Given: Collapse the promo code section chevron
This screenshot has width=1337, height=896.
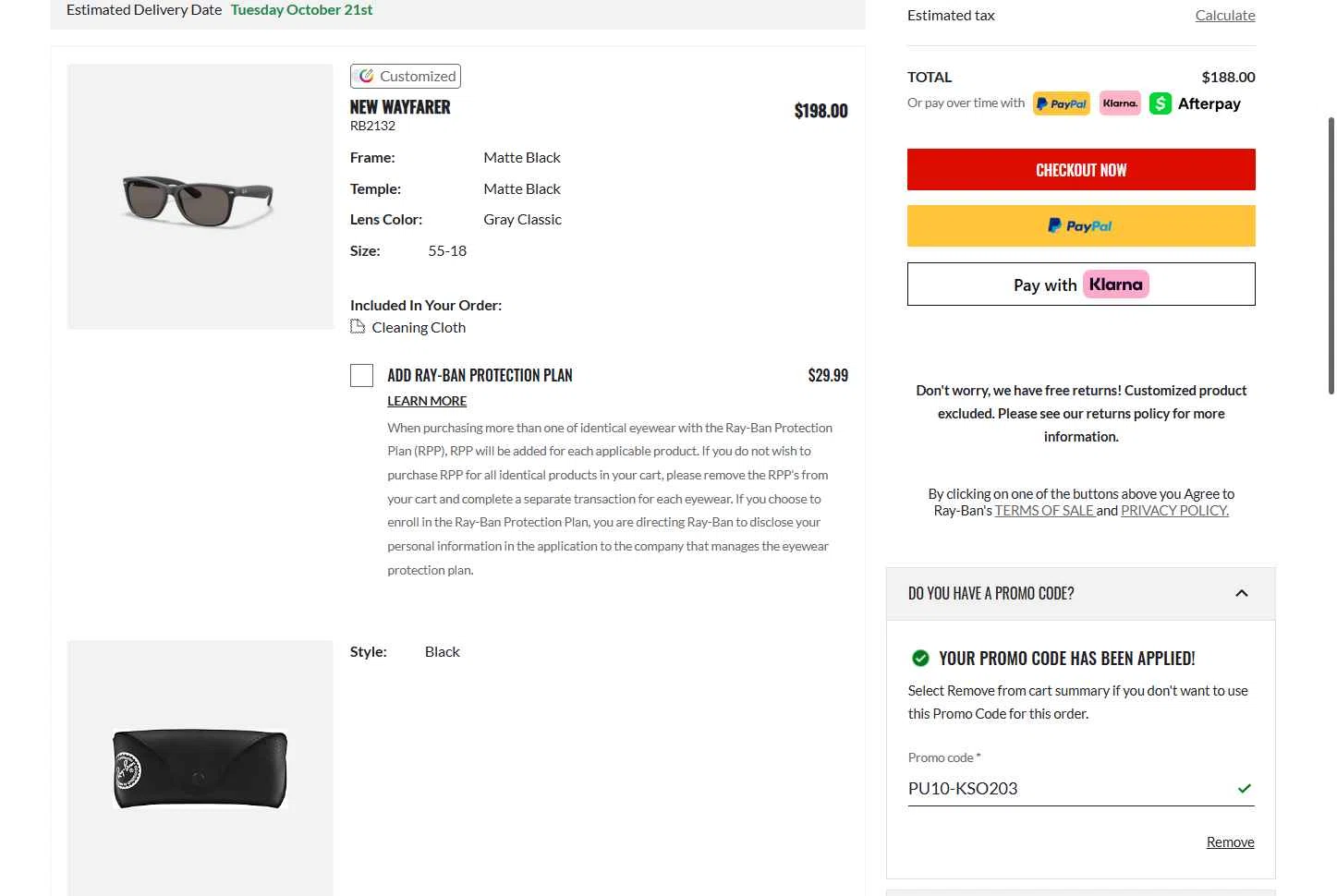Looking at the screenshot, I should (1241, 593).
